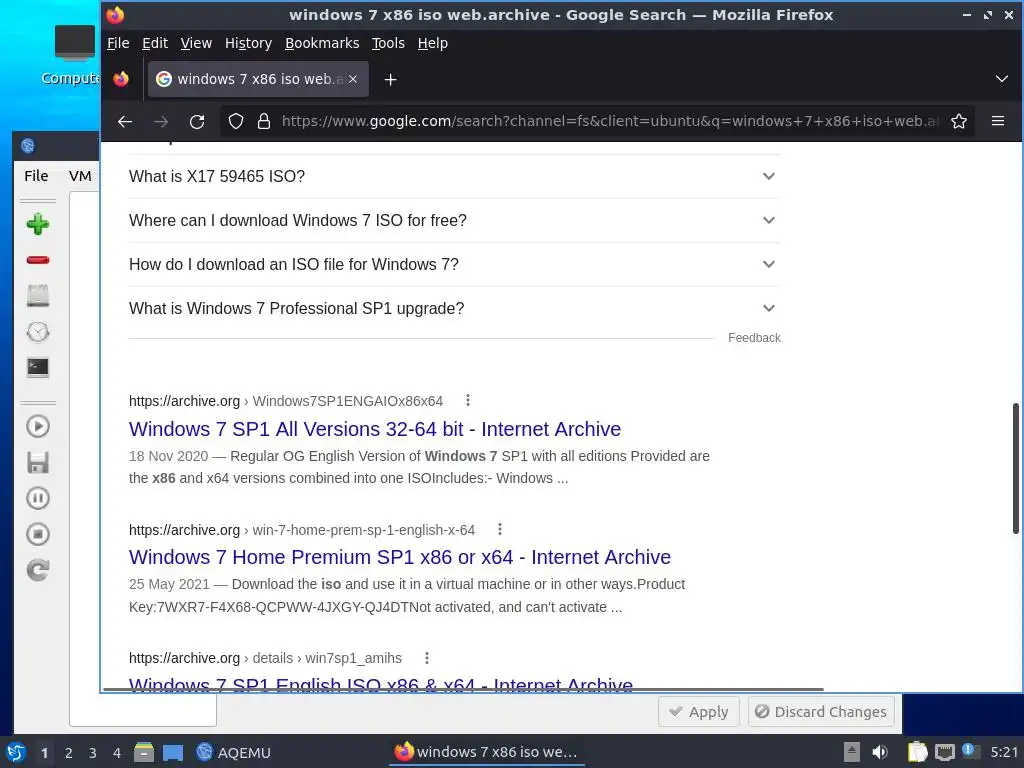Click the update notifier tray icon with alert badge
Viewport: 1024px width, 768px height.
pyautogui.click(x=970, y=751)
